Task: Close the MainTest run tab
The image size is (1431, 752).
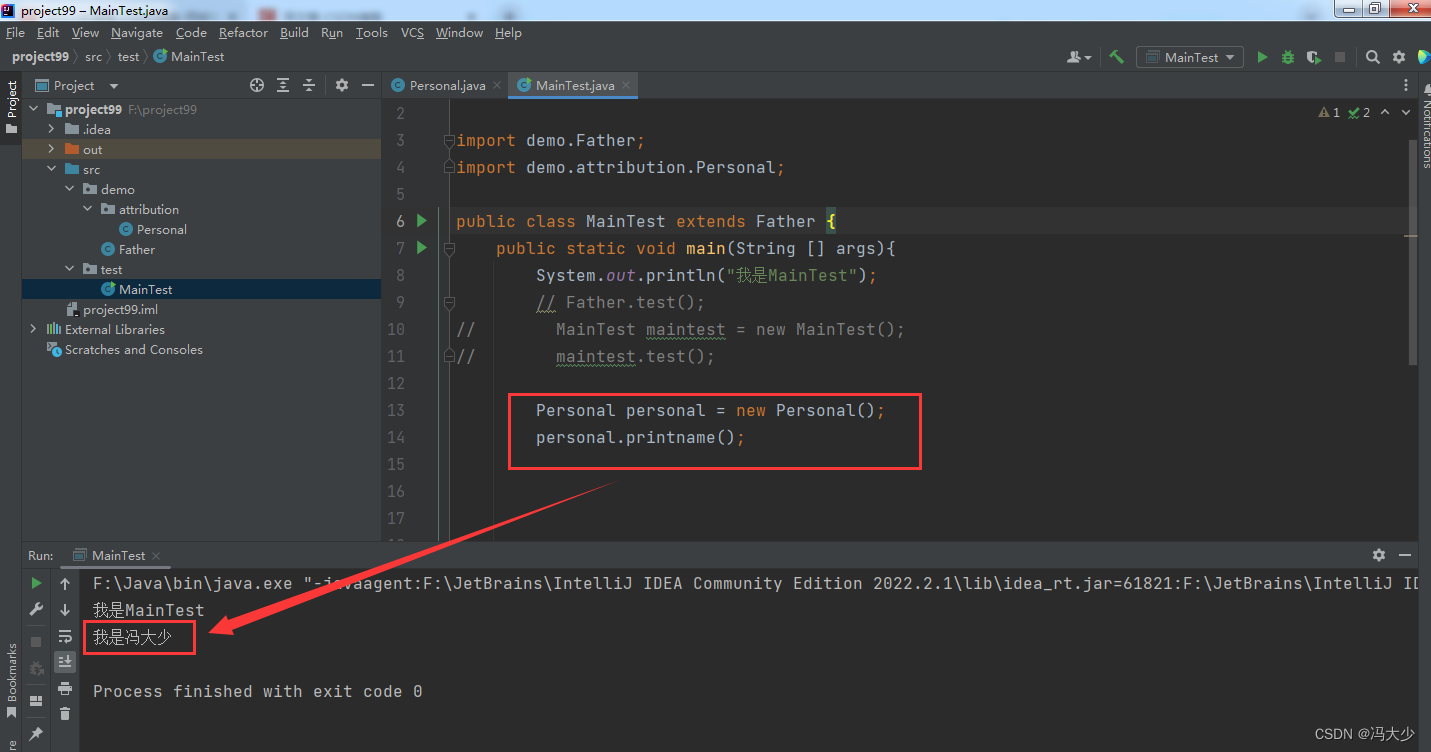Action: tap(156, 556)
